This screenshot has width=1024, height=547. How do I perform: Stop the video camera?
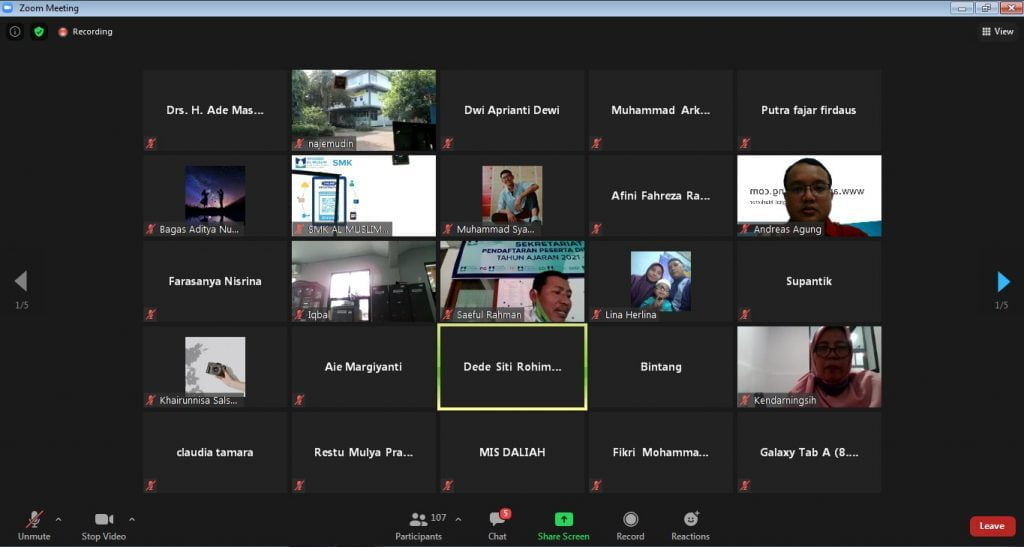pyautogui.click(x=104, y=525)
